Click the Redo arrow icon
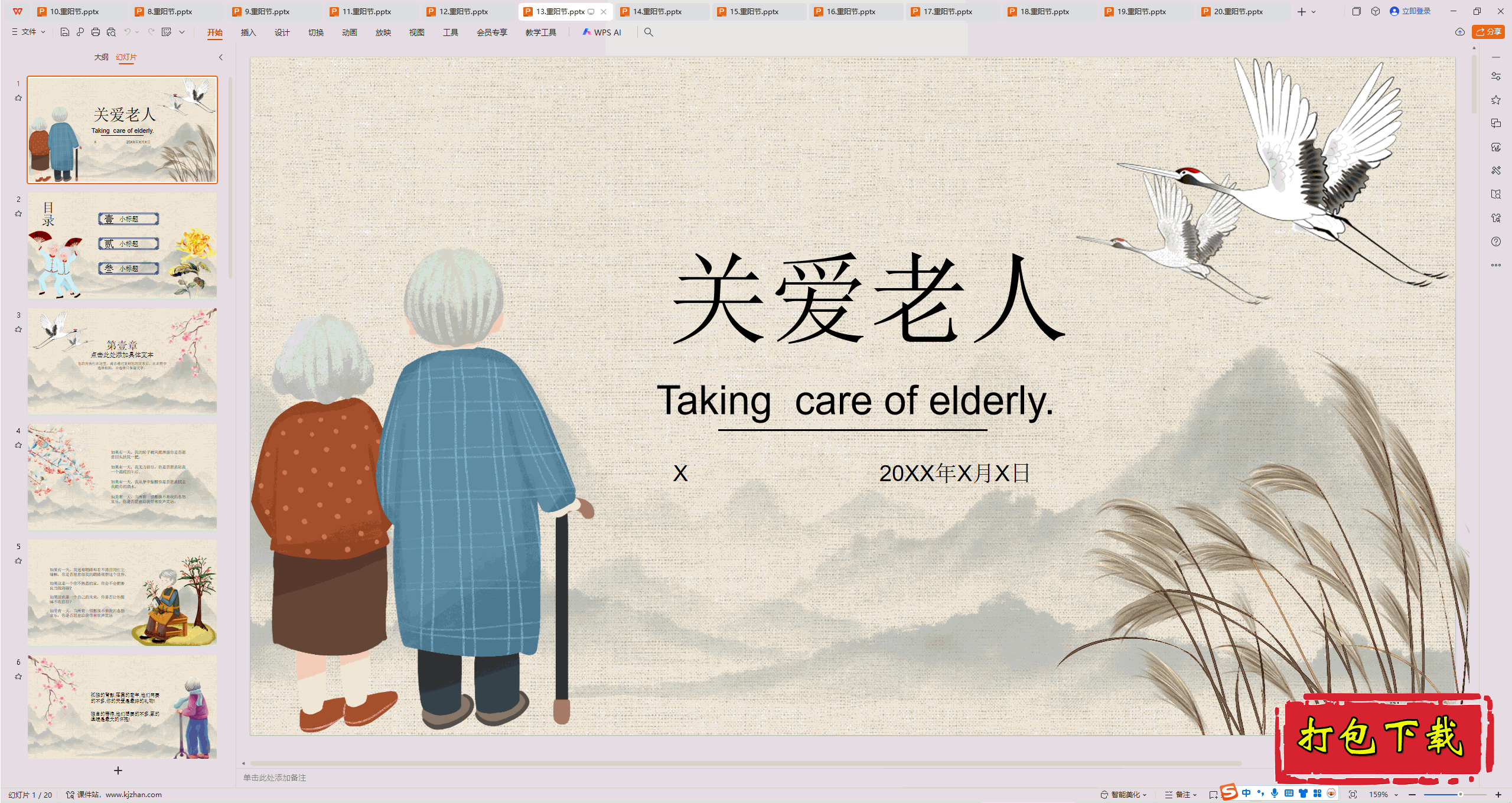 point(151,32)
